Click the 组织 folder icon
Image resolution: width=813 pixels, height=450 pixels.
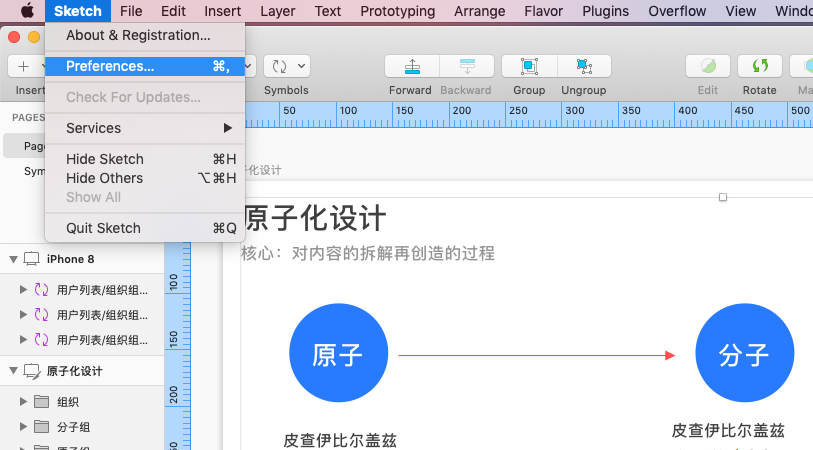pyautogui.click(x=41, y=401)
